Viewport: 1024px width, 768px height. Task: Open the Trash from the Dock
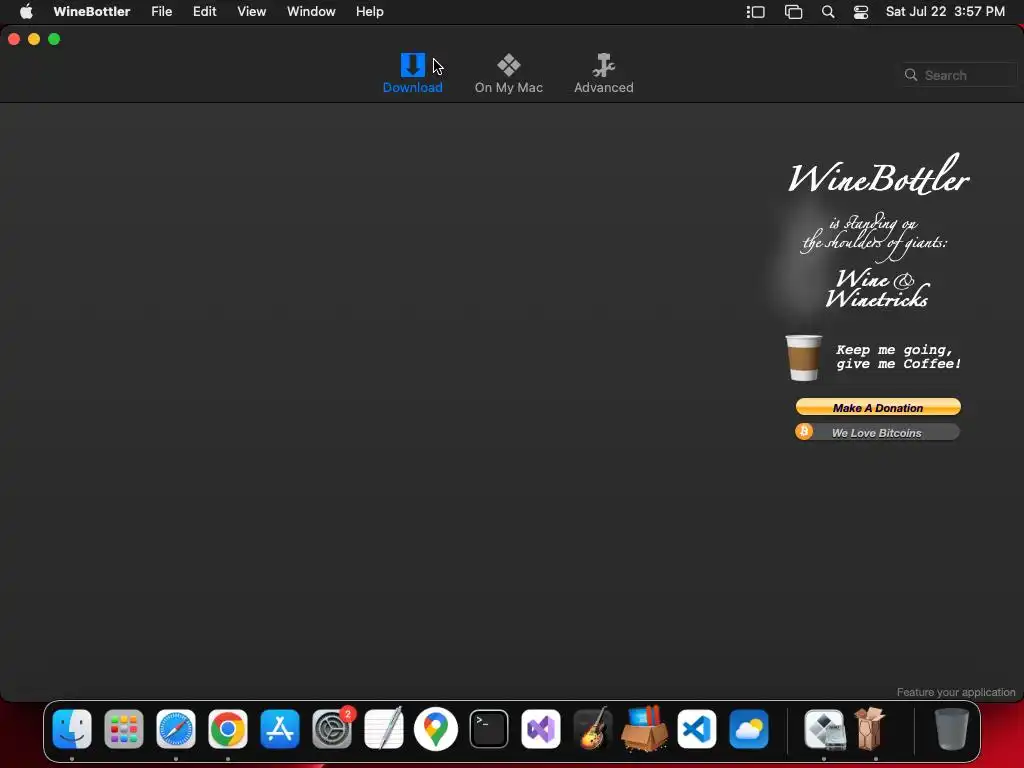952,729
